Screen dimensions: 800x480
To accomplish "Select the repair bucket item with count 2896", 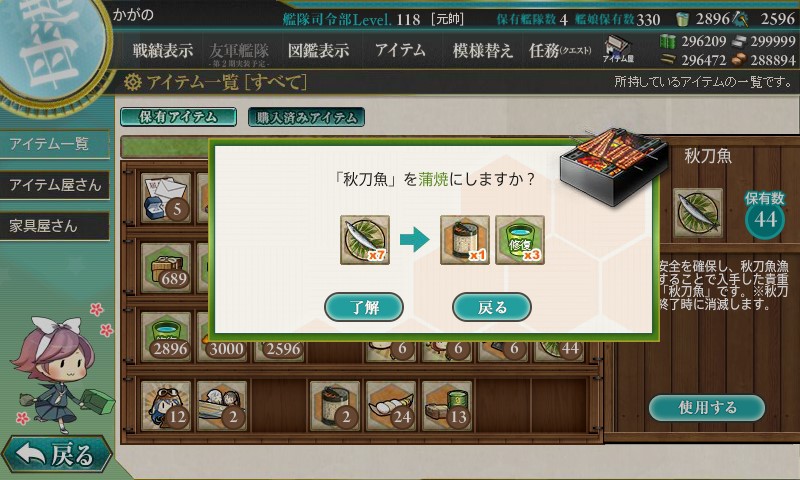I will click(x=166, y=337).
